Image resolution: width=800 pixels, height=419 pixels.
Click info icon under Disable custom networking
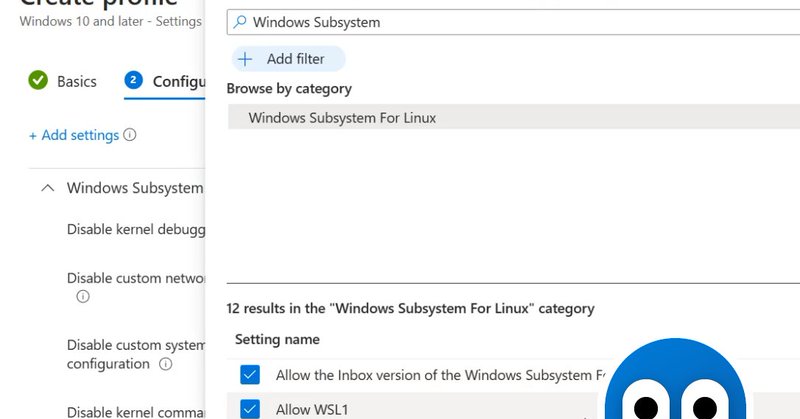pyautogui.click(x=83, y=297)
